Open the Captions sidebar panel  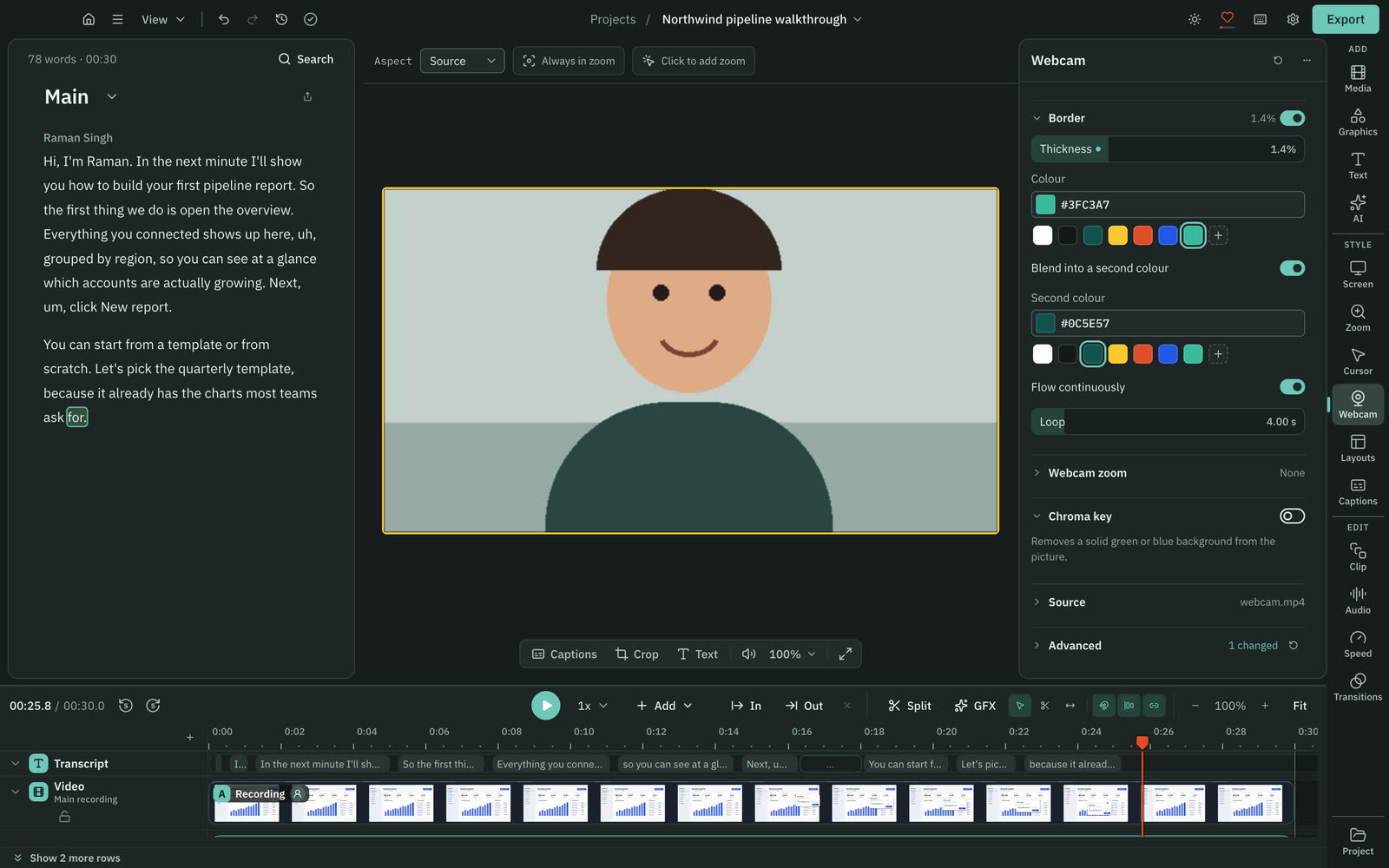pyautogui.click(x=1358, y=491)
